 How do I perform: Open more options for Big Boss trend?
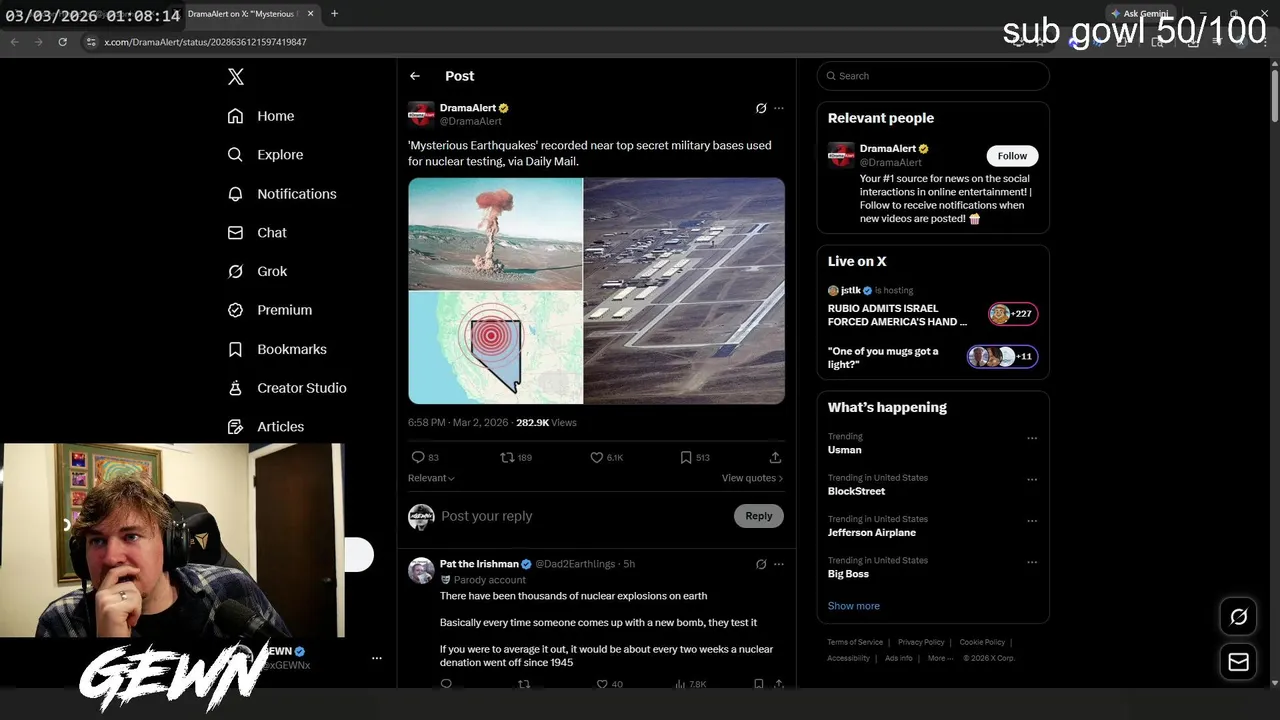[1032, 562]
